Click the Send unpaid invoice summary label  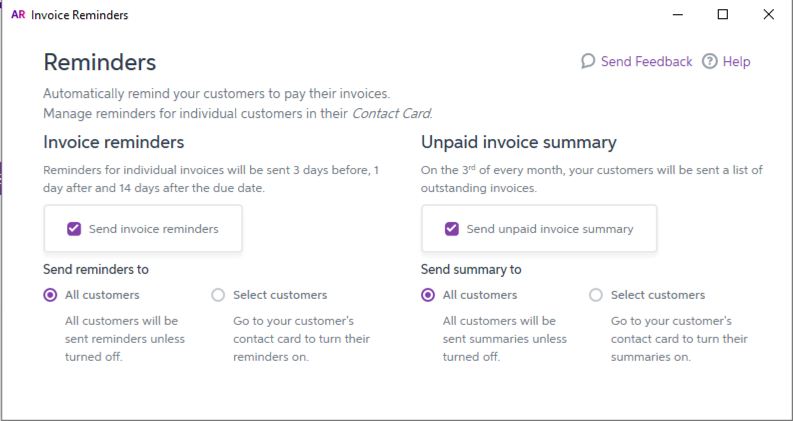[x=550, y=229]
